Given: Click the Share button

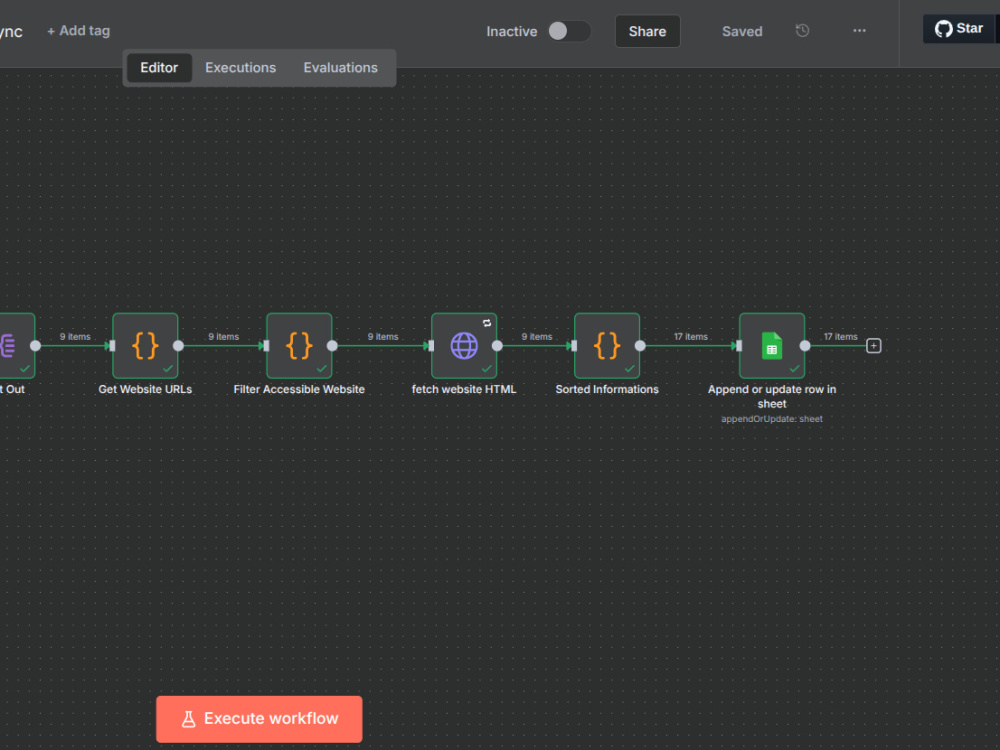Looking at the screenshot, I should tap(647, 31).
